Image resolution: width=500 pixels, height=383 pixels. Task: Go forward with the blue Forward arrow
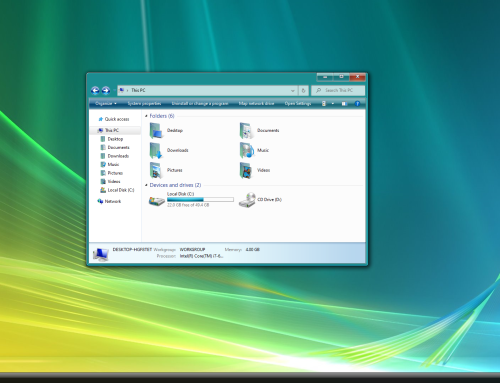(x=106, y=90)
